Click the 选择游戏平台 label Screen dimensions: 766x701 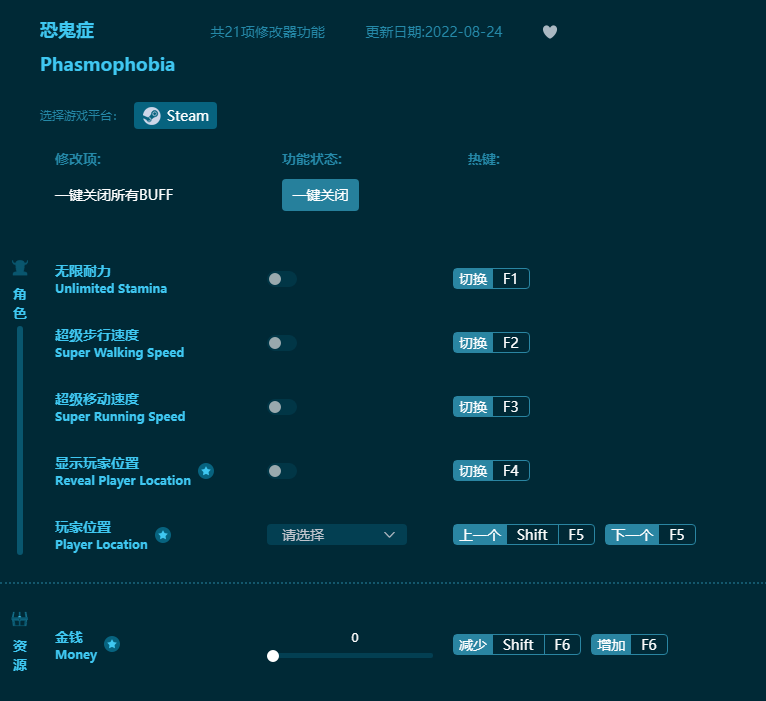78,116
